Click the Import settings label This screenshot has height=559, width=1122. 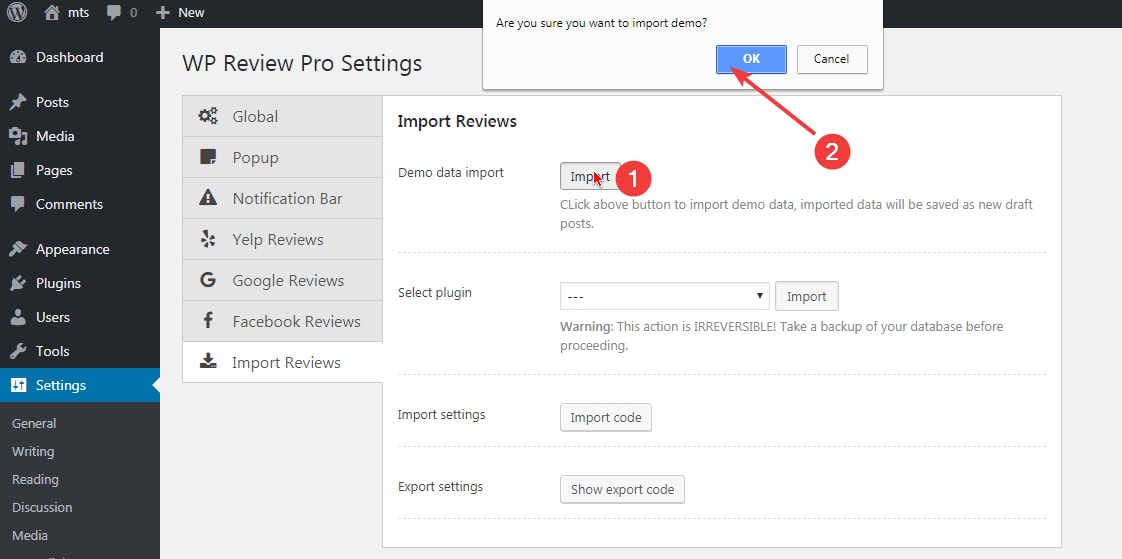pyautogui.click(x=441, y=415)
